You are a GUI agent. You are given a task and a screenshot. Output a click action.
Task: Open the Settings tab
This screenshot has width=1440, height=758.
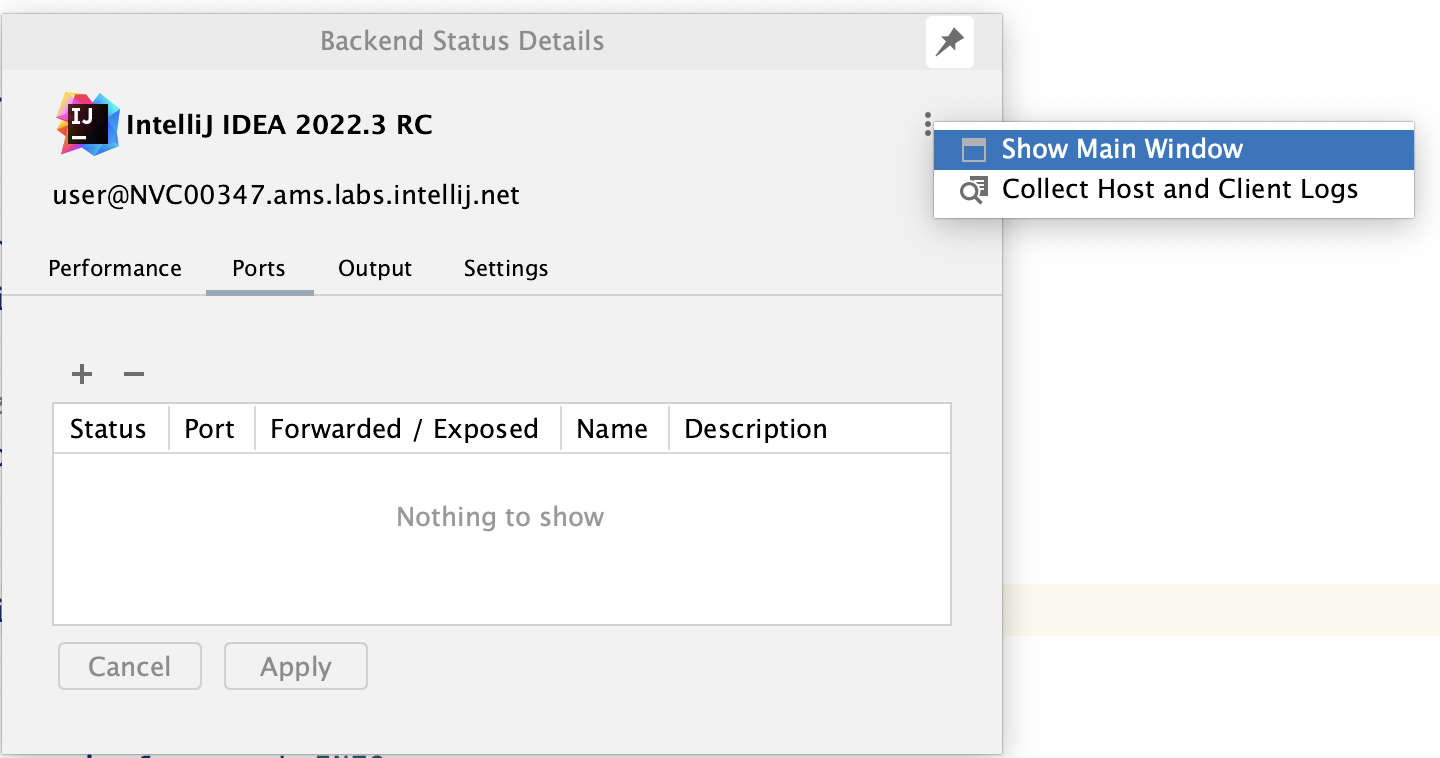505,268
